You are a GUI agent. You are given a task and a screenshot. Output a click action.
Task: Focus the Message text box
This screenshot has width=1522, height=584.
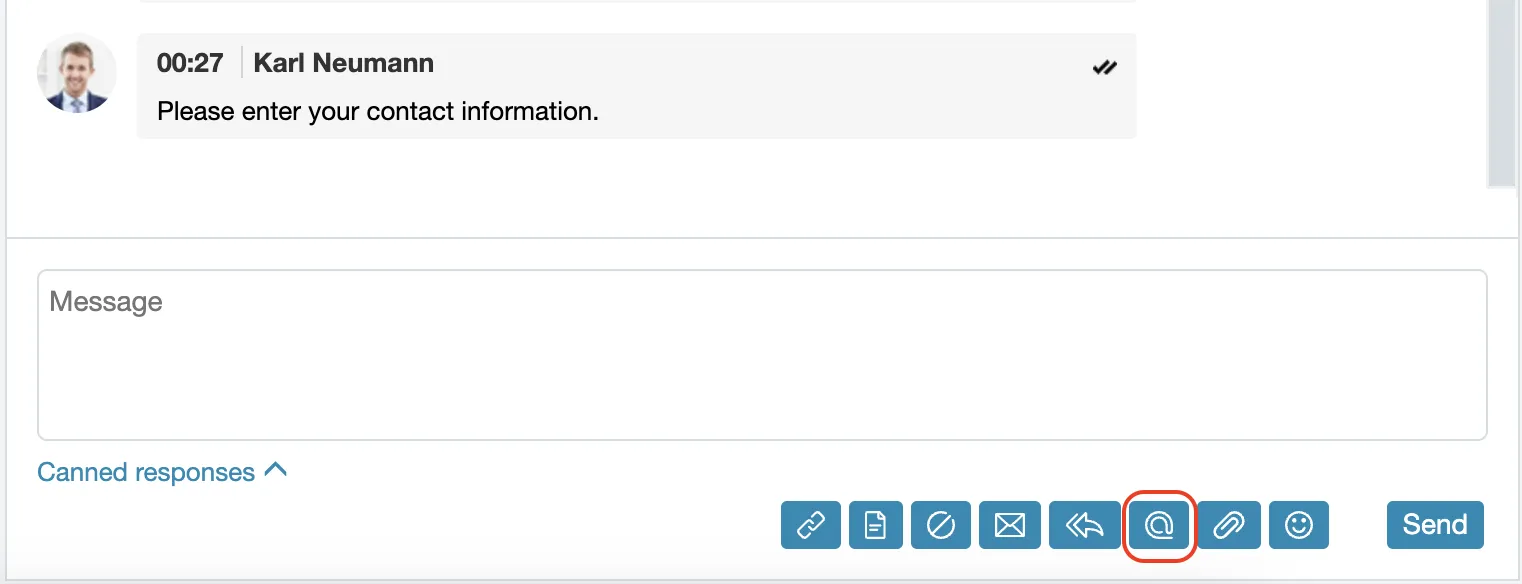click(762, 355)
